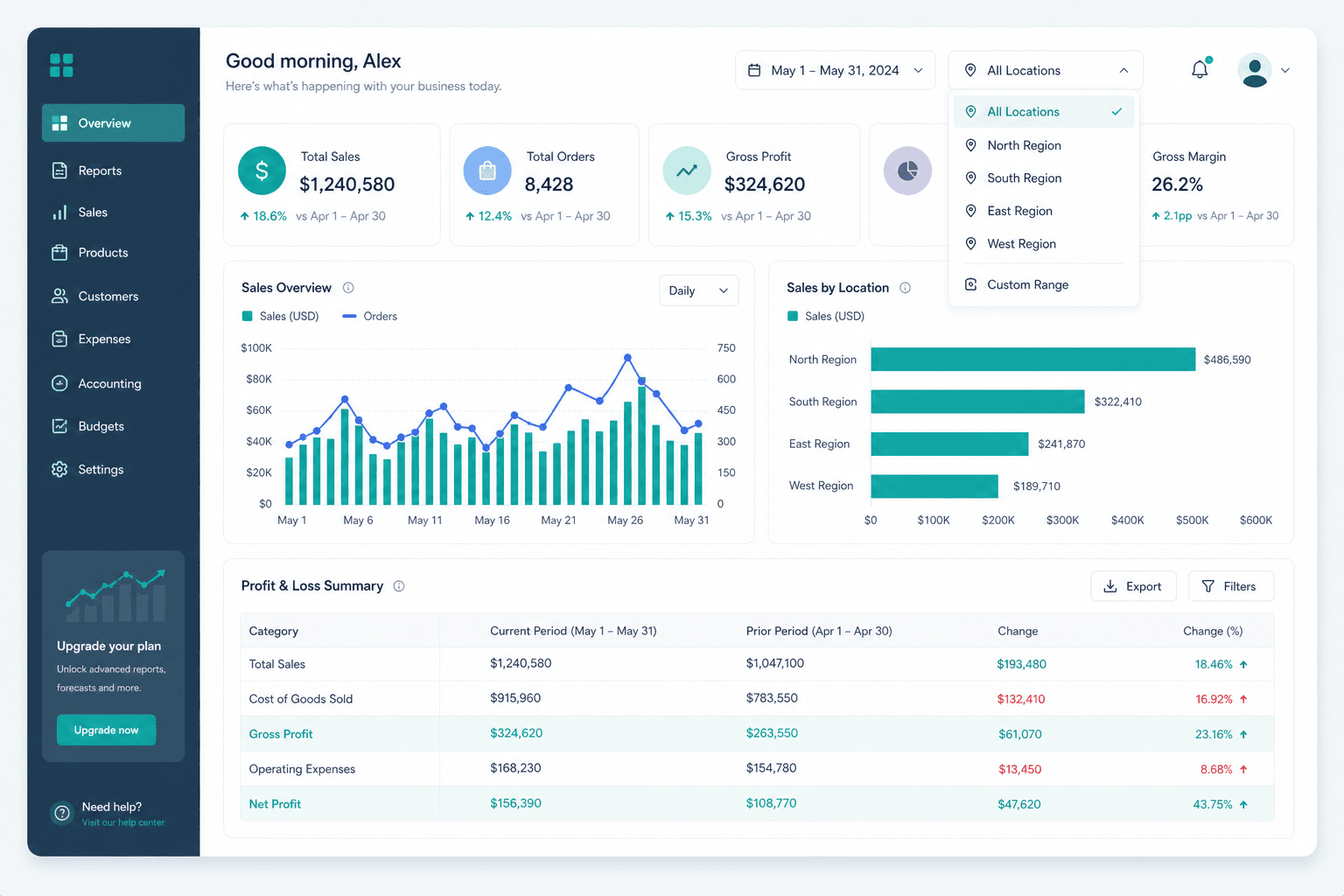Click the user avatar picture
The width and height of the screenshot is (1344, 896).
point(1255,70)
